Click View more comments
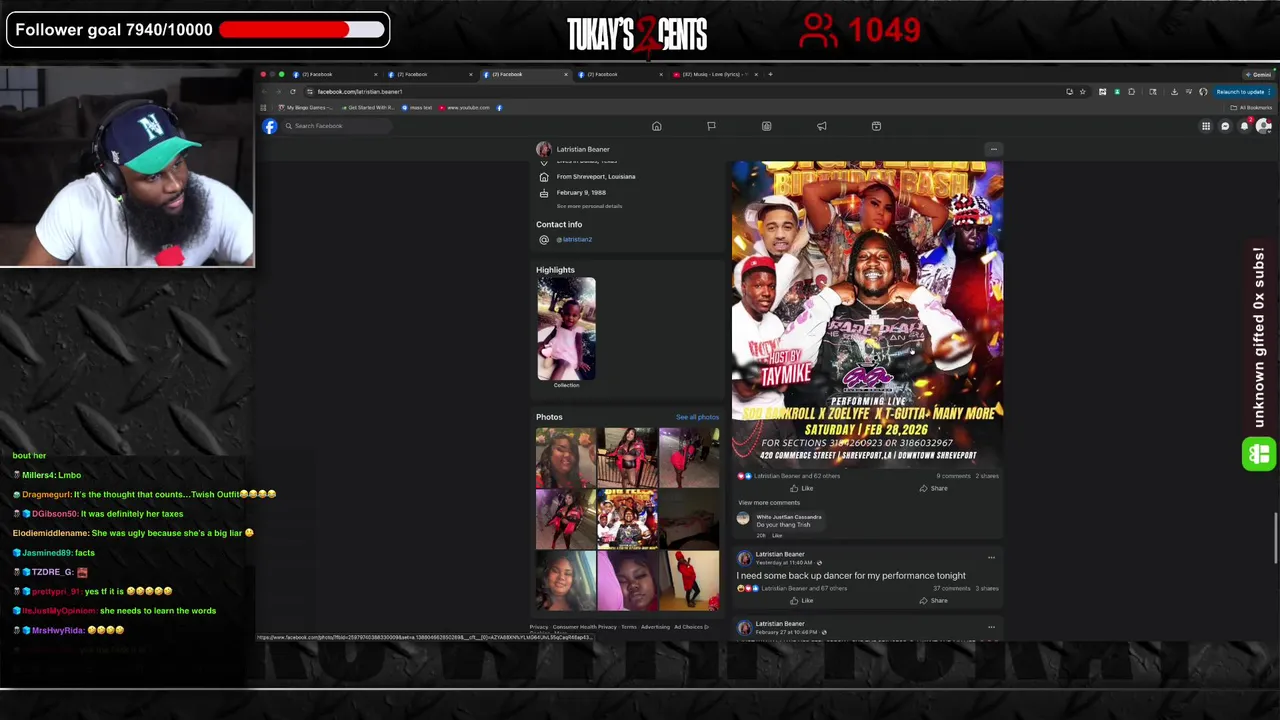 pyautogui.click(x=769, y=503)
